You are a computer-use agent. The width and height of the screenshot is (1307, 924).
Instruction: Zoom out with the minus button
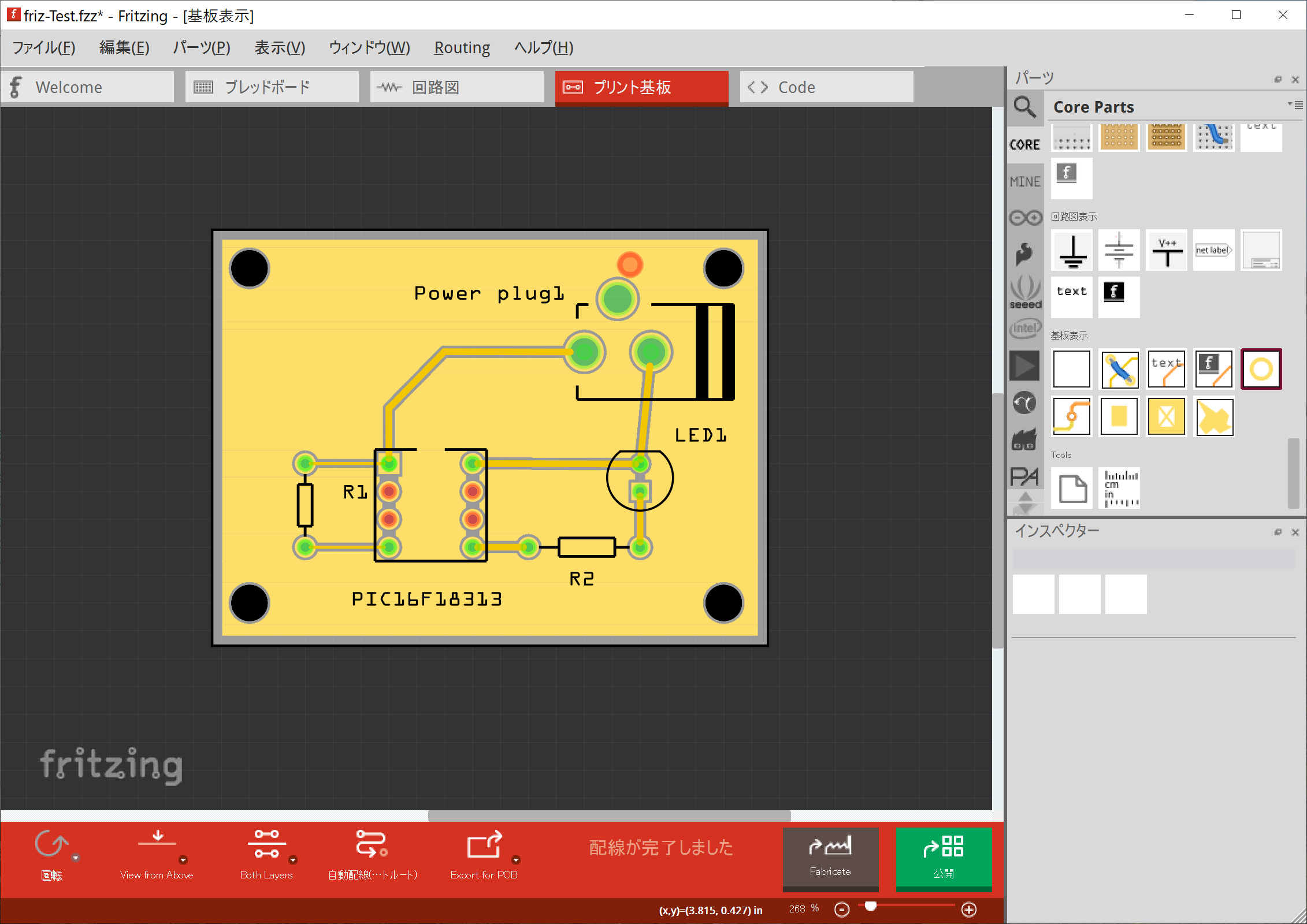[x=842, y=910]
